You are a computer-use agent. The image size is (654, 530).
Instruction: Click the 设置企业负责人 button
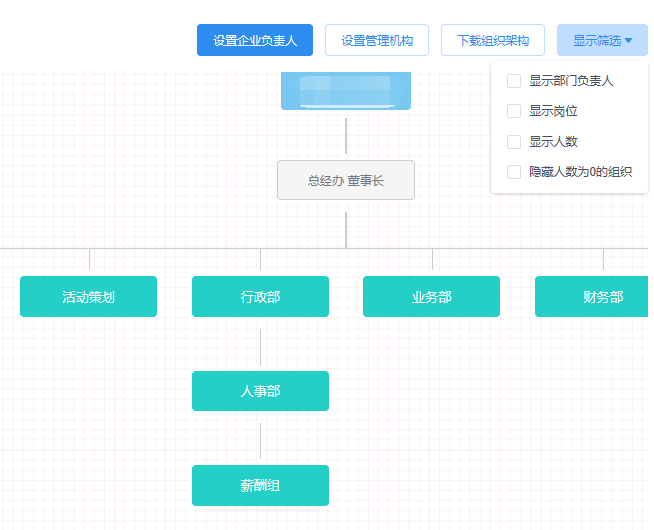[255, 40]
